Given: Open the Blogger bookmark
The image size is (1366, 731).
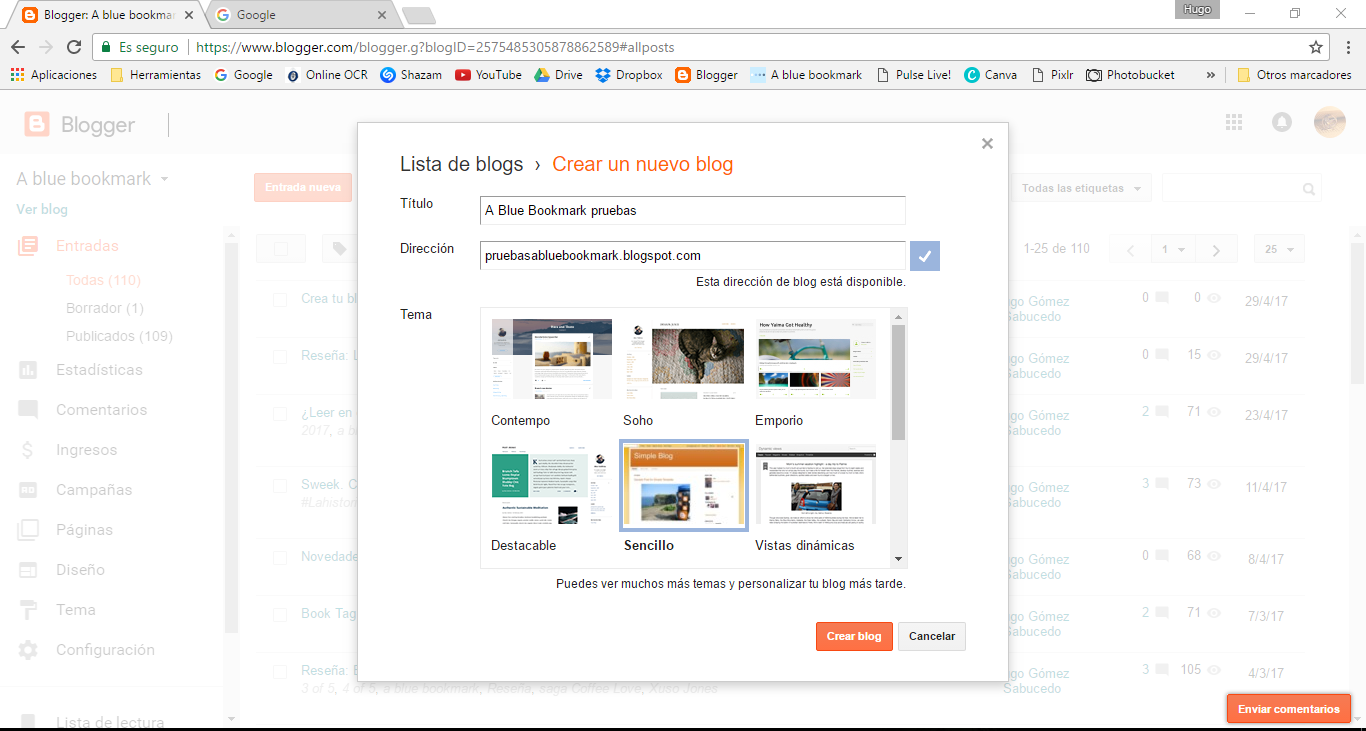Looking at the screenshot, I should pyautogui.click(x=707, y=75).
